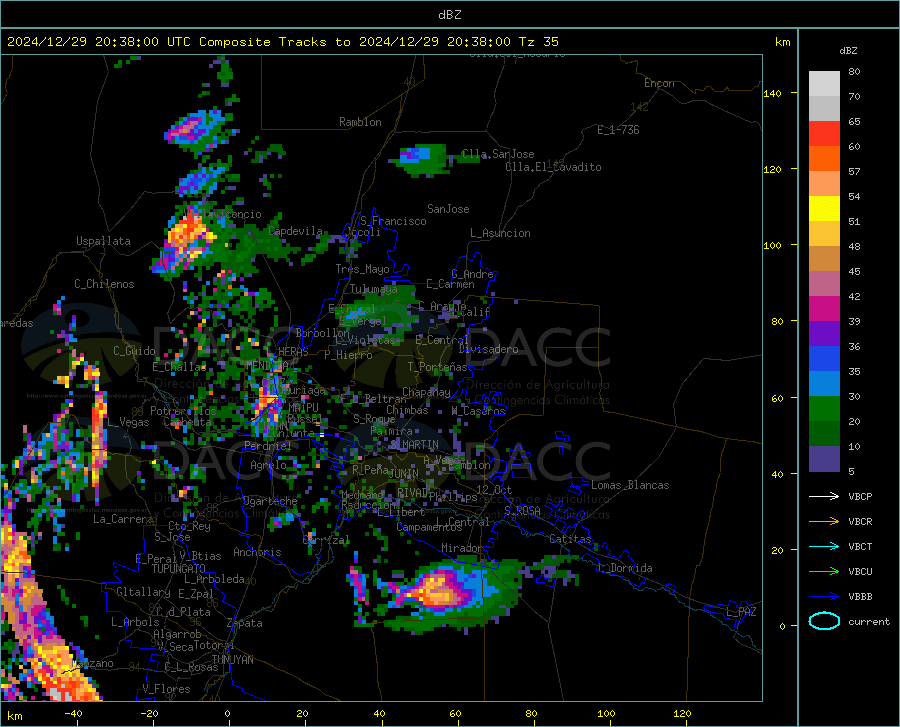The image size is (900, 727).
Task: Click the TUPUNGATO town label
Action: (179, 569)
